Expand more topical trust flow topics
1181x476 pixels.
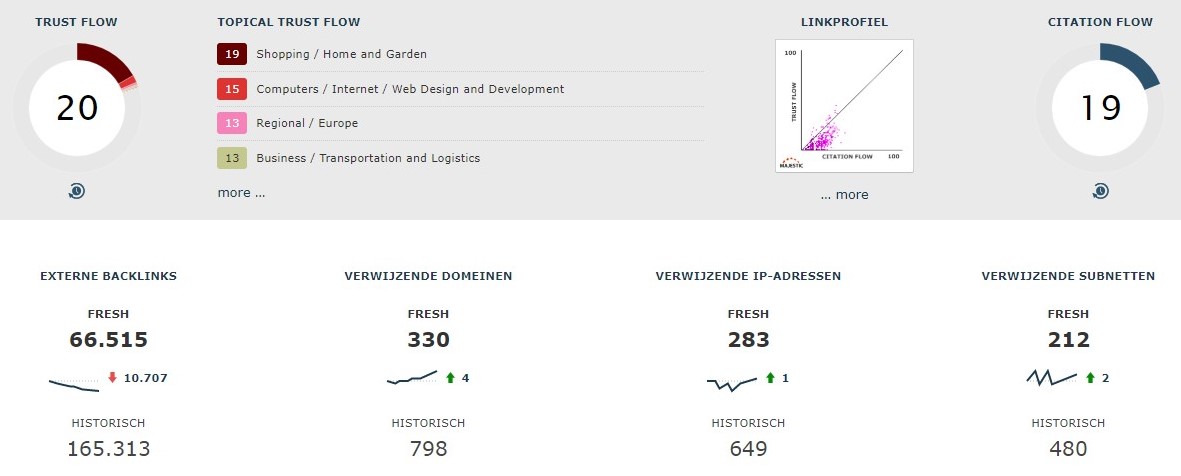coord(241,193)
